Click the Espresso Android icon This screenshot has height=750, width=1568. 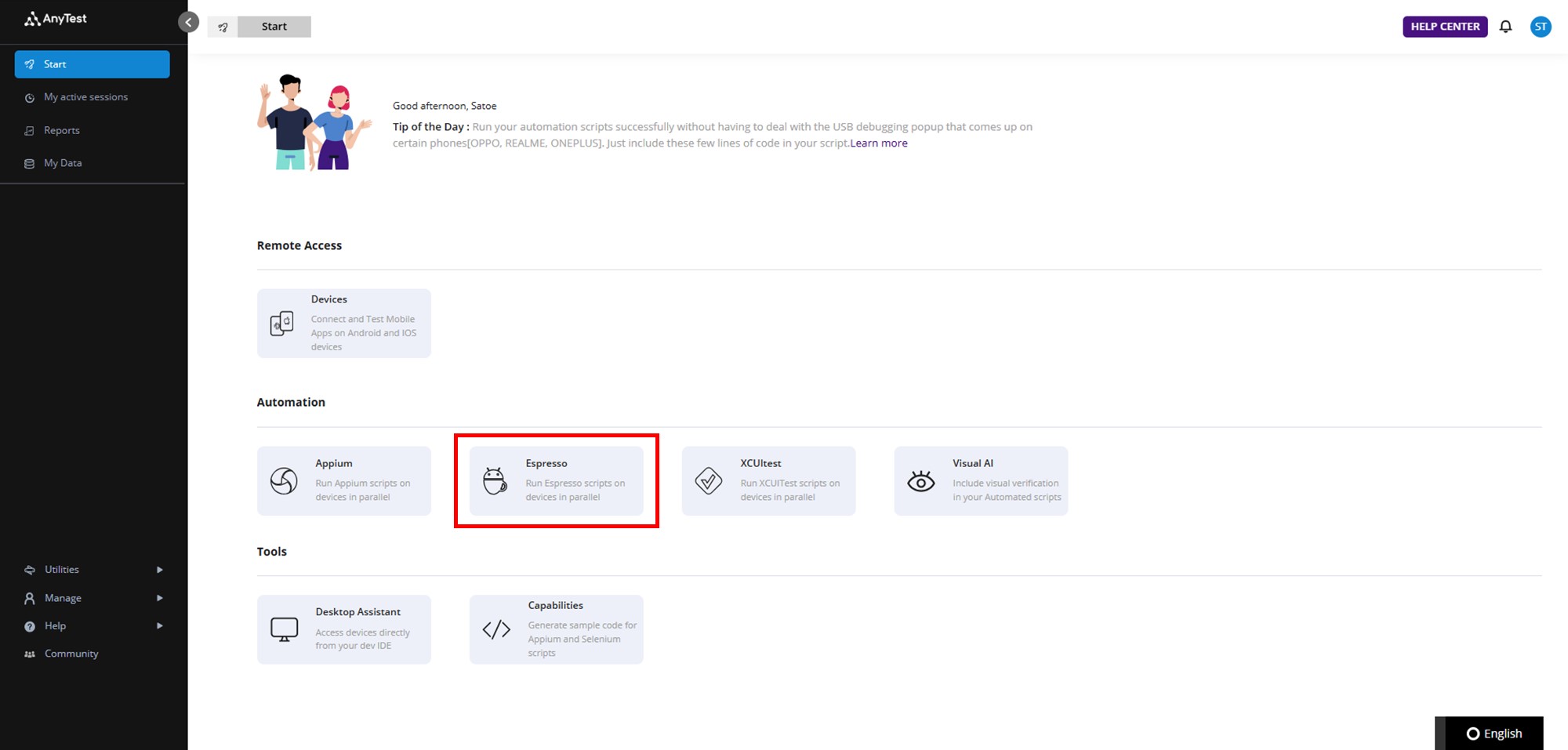[x=495, y=480]
